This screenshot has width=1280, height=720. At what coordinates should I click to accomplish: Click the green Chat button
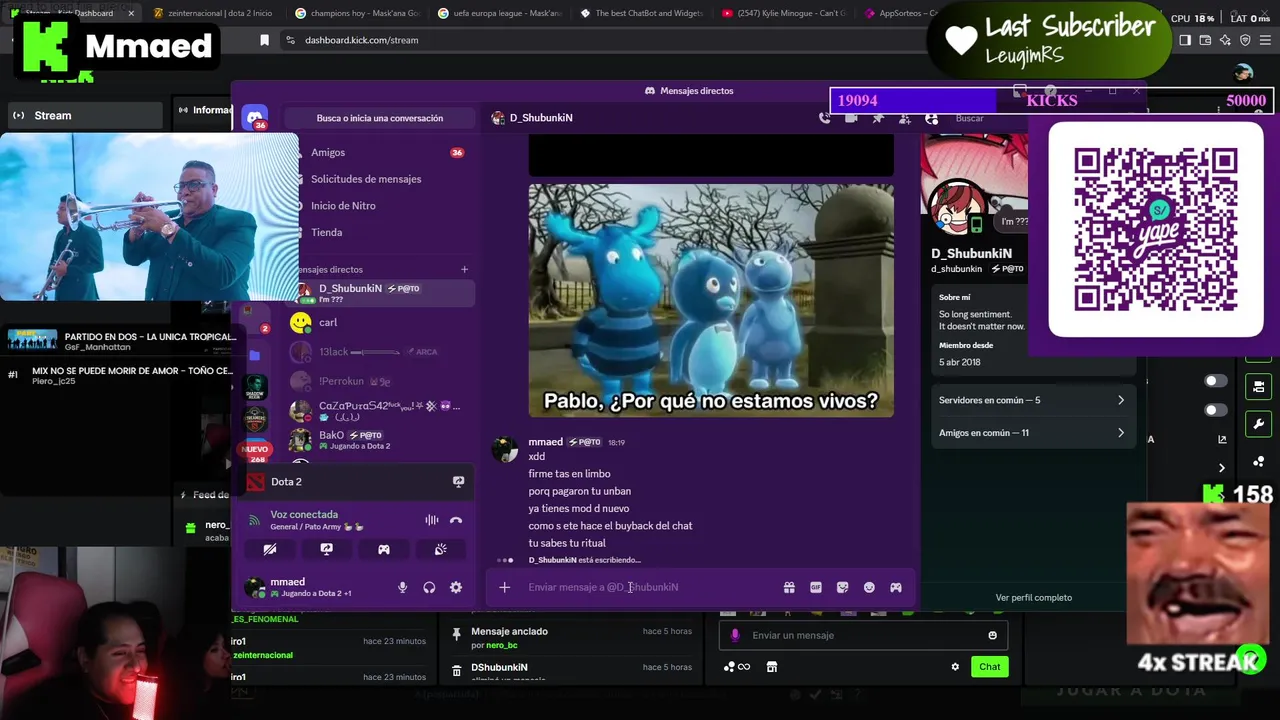point(990,667)
